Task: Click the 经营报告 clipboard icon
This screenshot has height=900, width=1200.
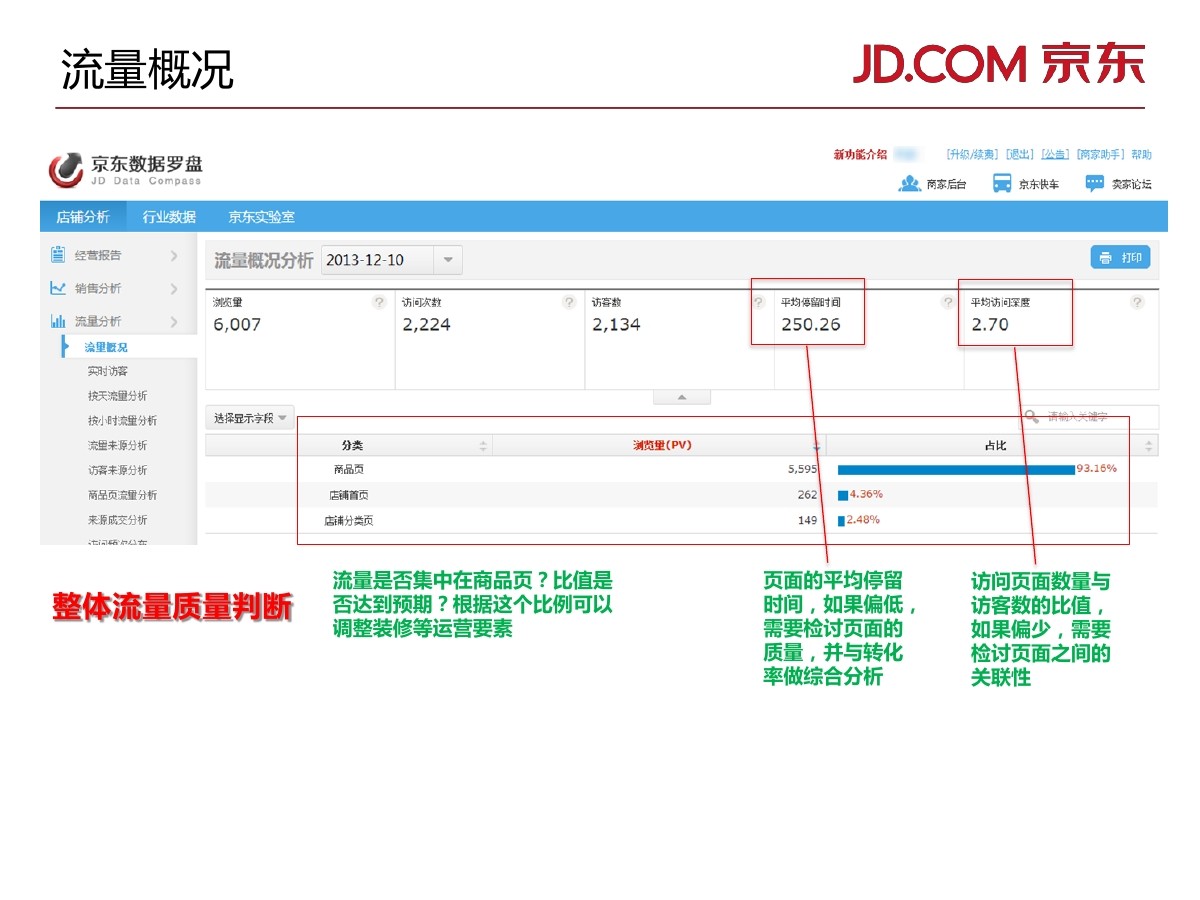Action: [58, 255]
